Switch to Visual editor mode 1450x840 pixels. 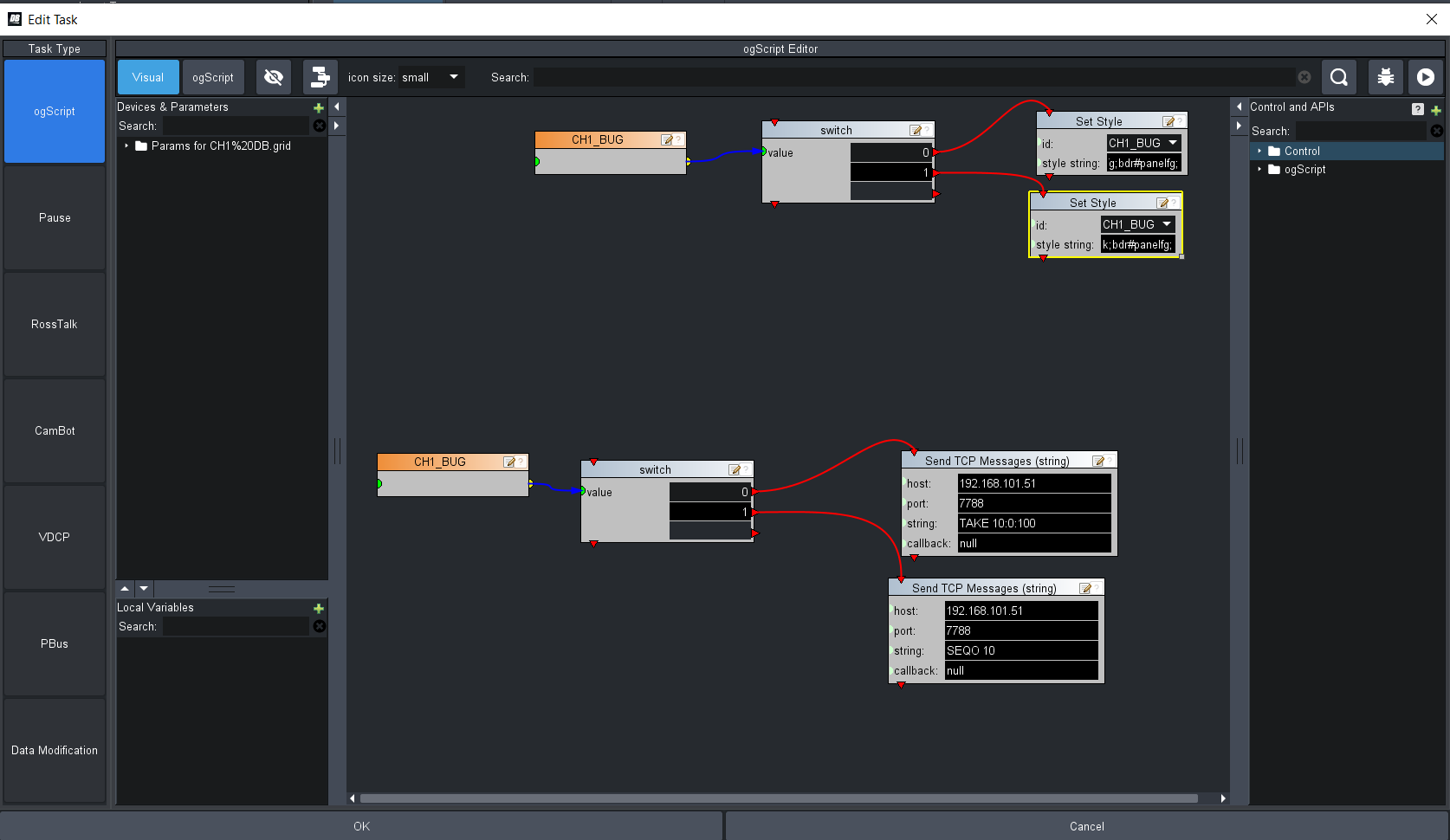tap(148, 77)
